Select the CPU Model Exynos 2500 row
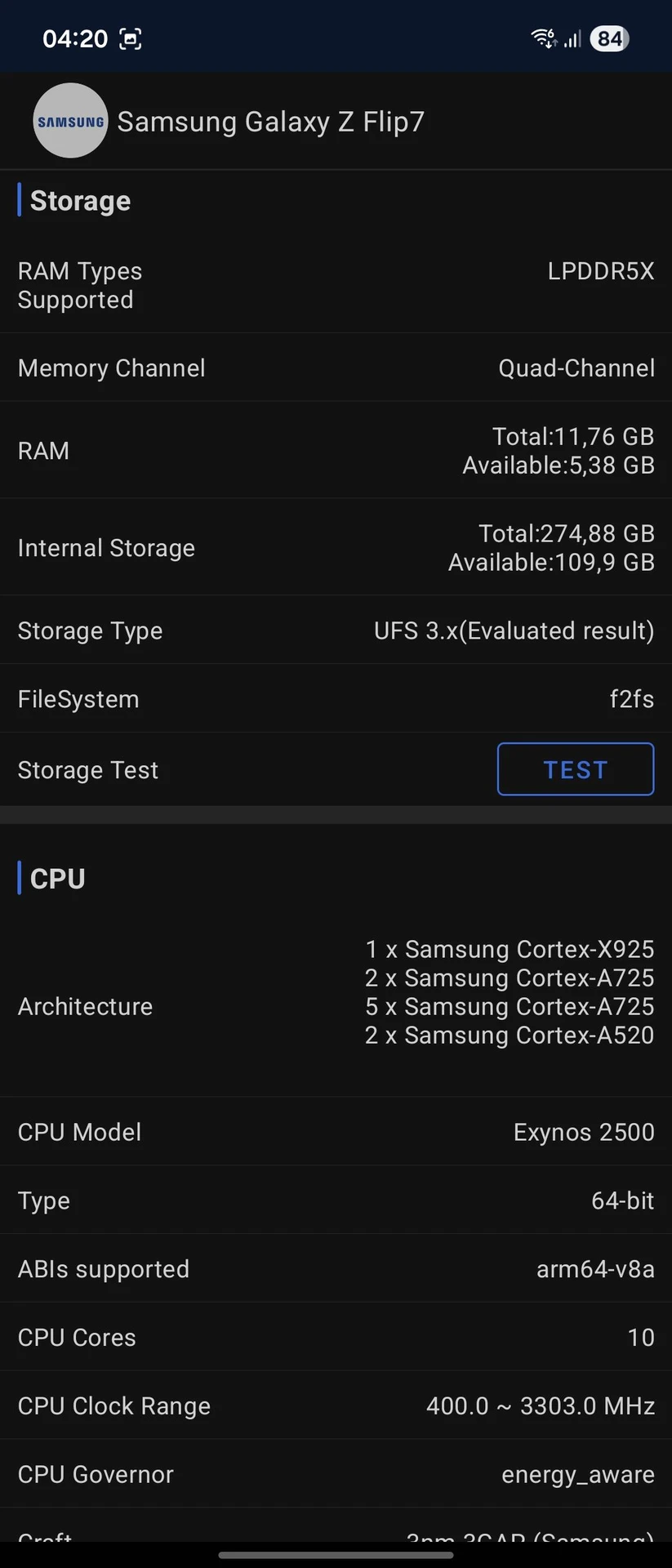 coord(336,1132)
